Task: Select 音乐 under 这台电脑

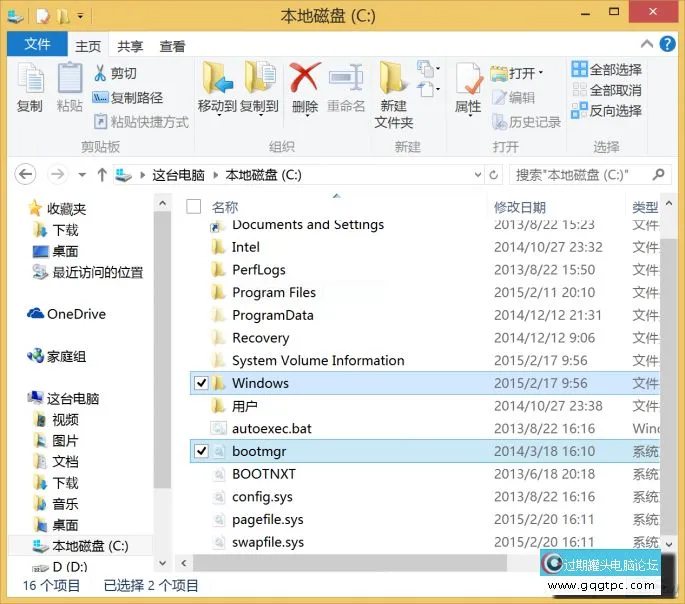Action: pos(56,504)
